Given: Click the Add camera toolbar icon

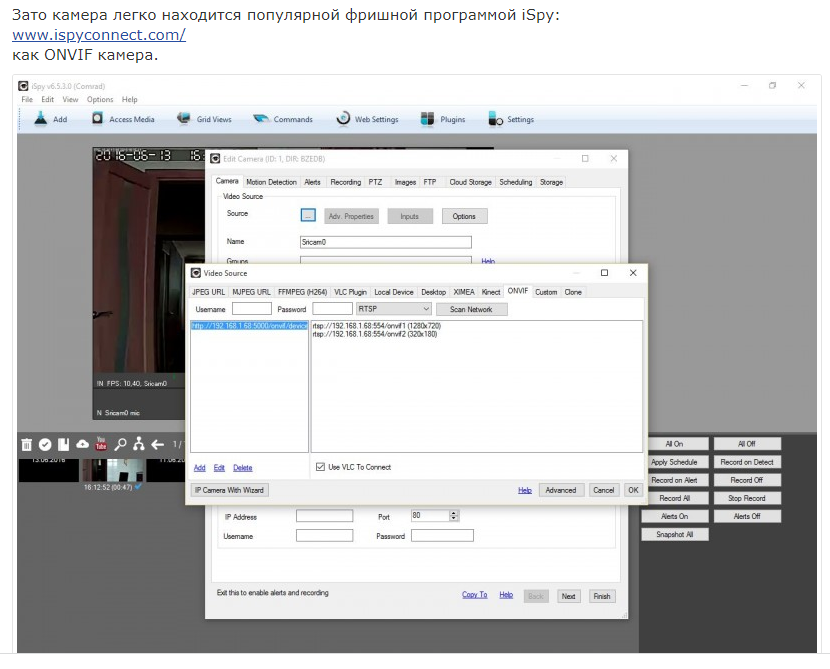Looking at the screenshot, I should pos(42,118).
